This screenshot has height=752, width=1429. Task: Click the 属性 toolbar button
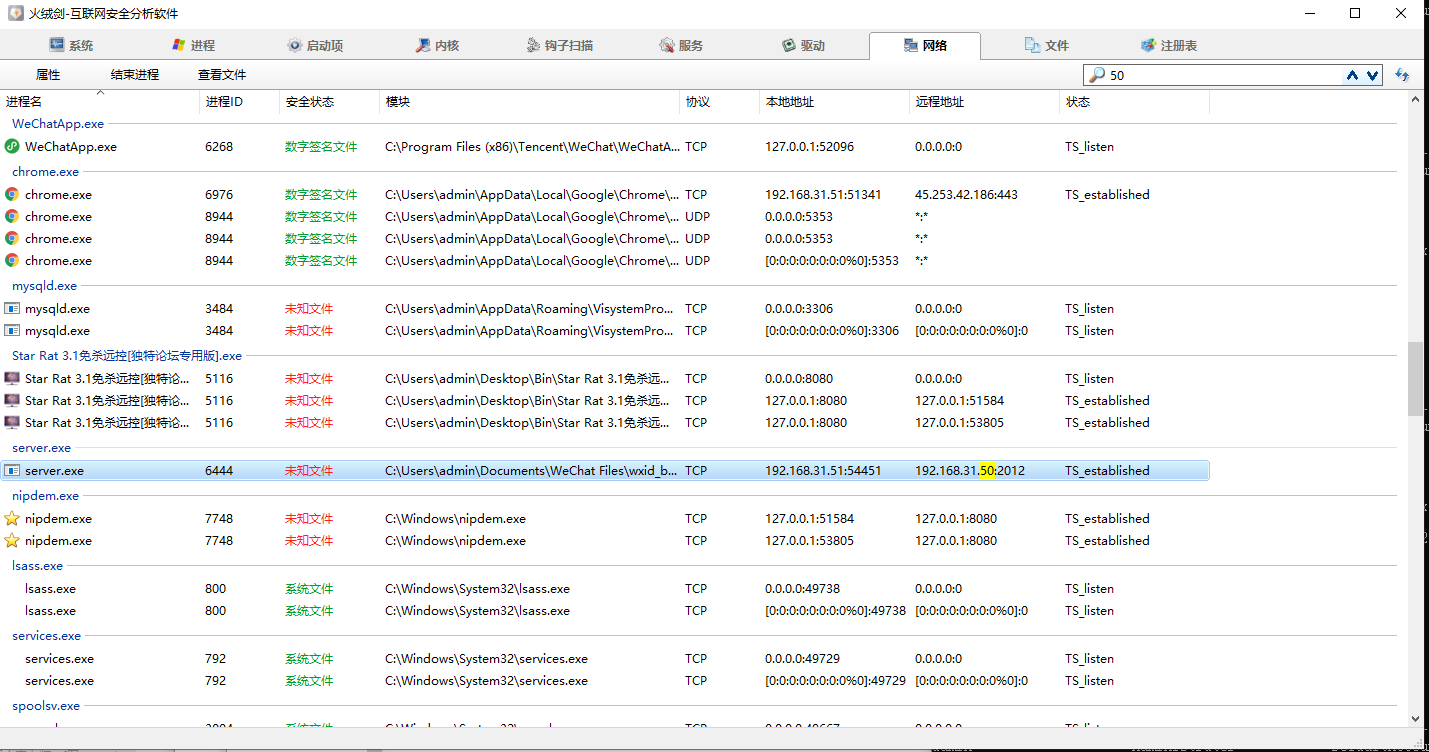[x=48, y=75]
